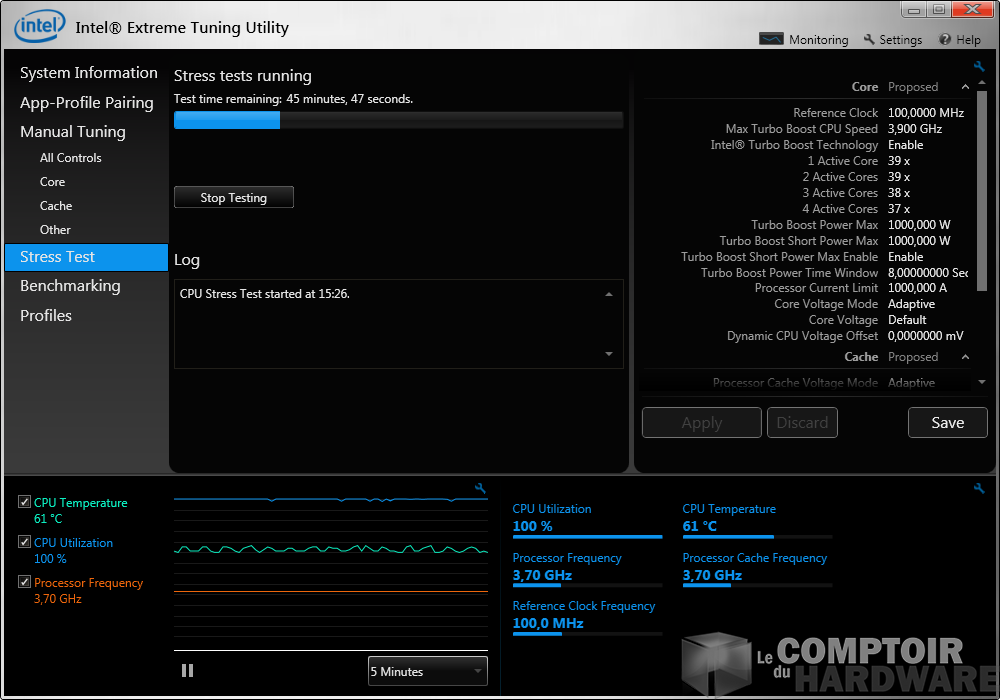This screenshot has height=700, width=1000.
Task: Click the stress test progress bar
Action: point(398,121)
